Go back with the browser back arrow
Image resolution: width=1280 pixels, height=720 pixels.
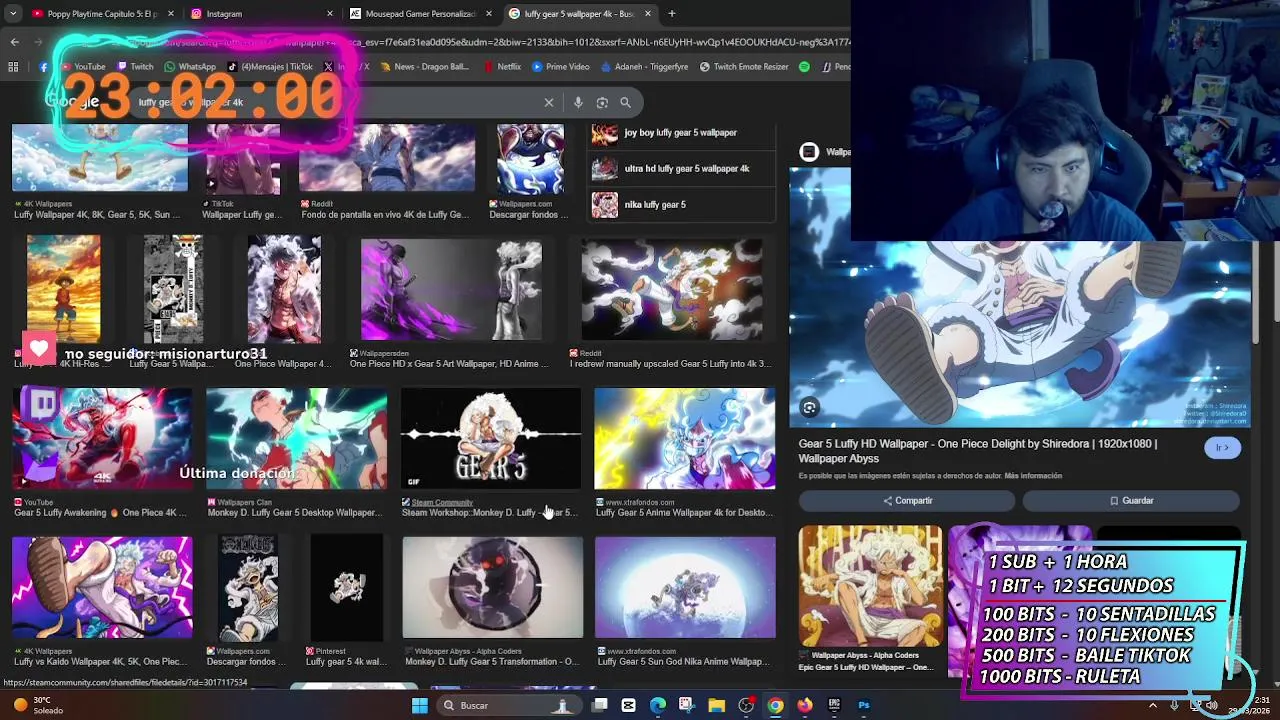pyautogui.click(x=14, y=41)
